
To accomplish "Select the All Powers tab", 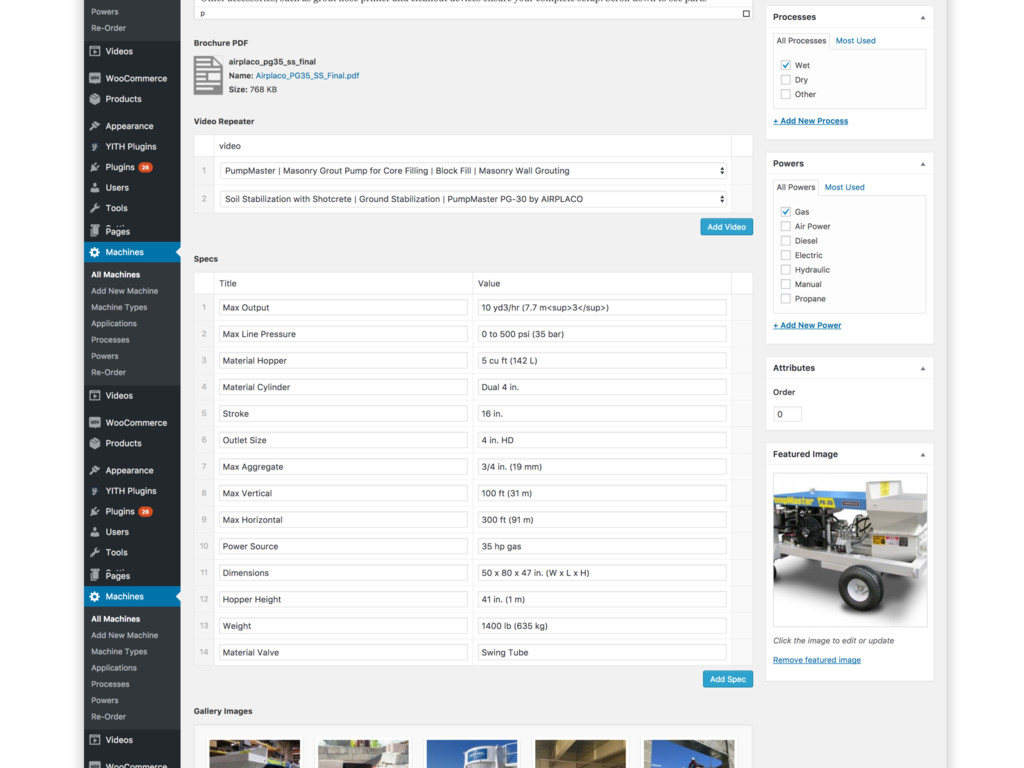I will (x=795, y=187).
